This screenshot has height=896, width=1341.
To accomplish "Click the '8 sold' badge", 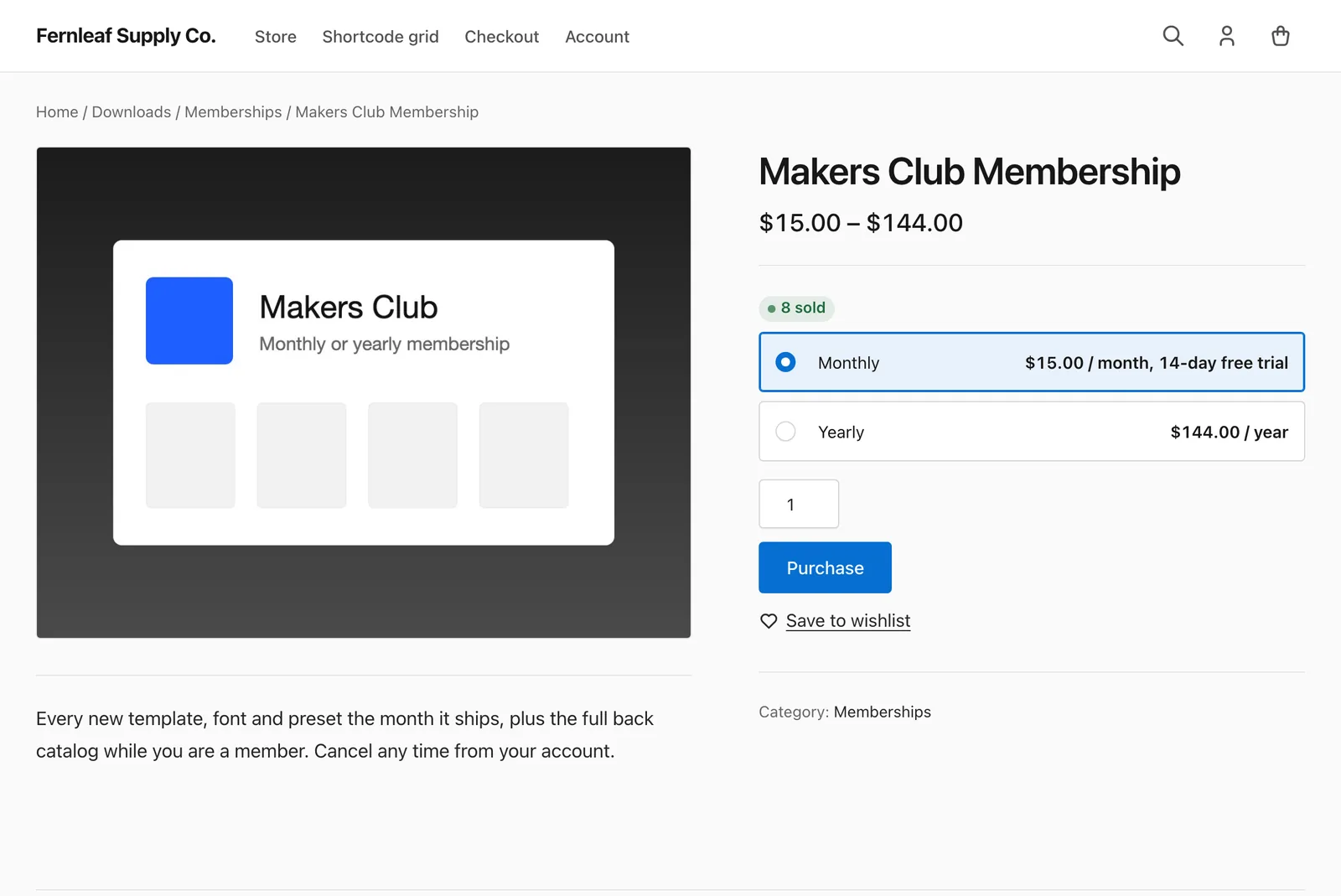I will (796, 308).
